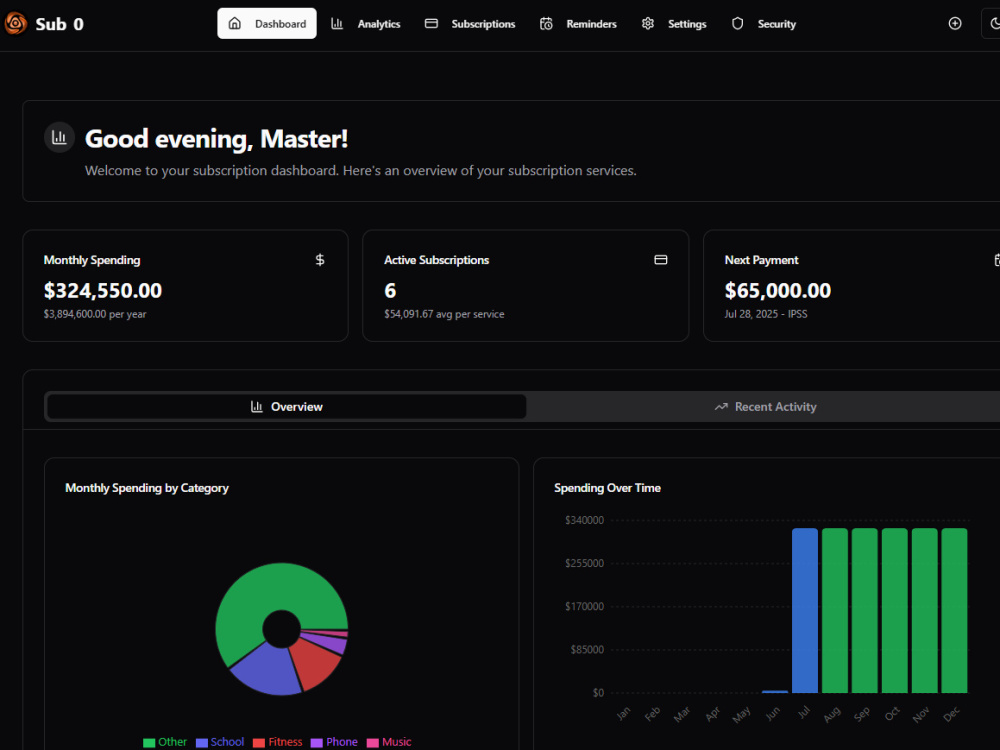Click the chart icon beside greeting
Image resolution: width=1000 pixels, height=750 pixels.
(59, 137)
